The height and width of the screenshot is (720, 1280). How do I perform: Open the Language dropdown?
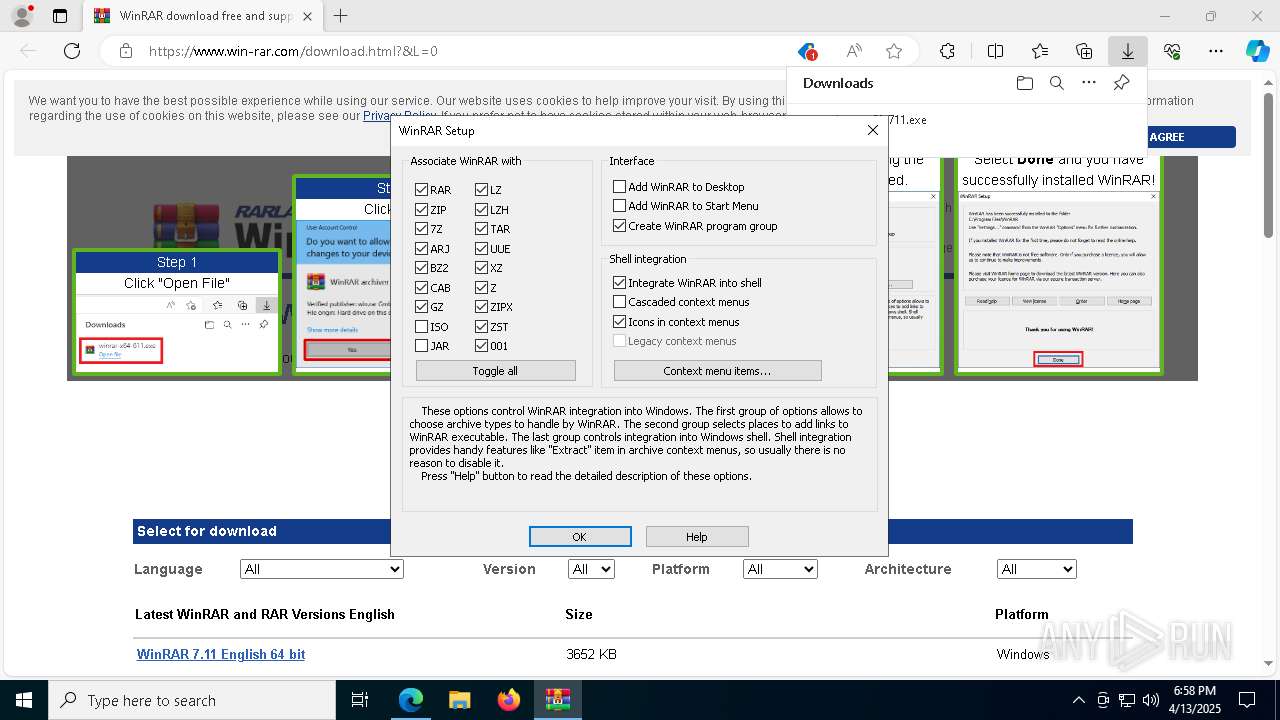[x=321, y=569]
